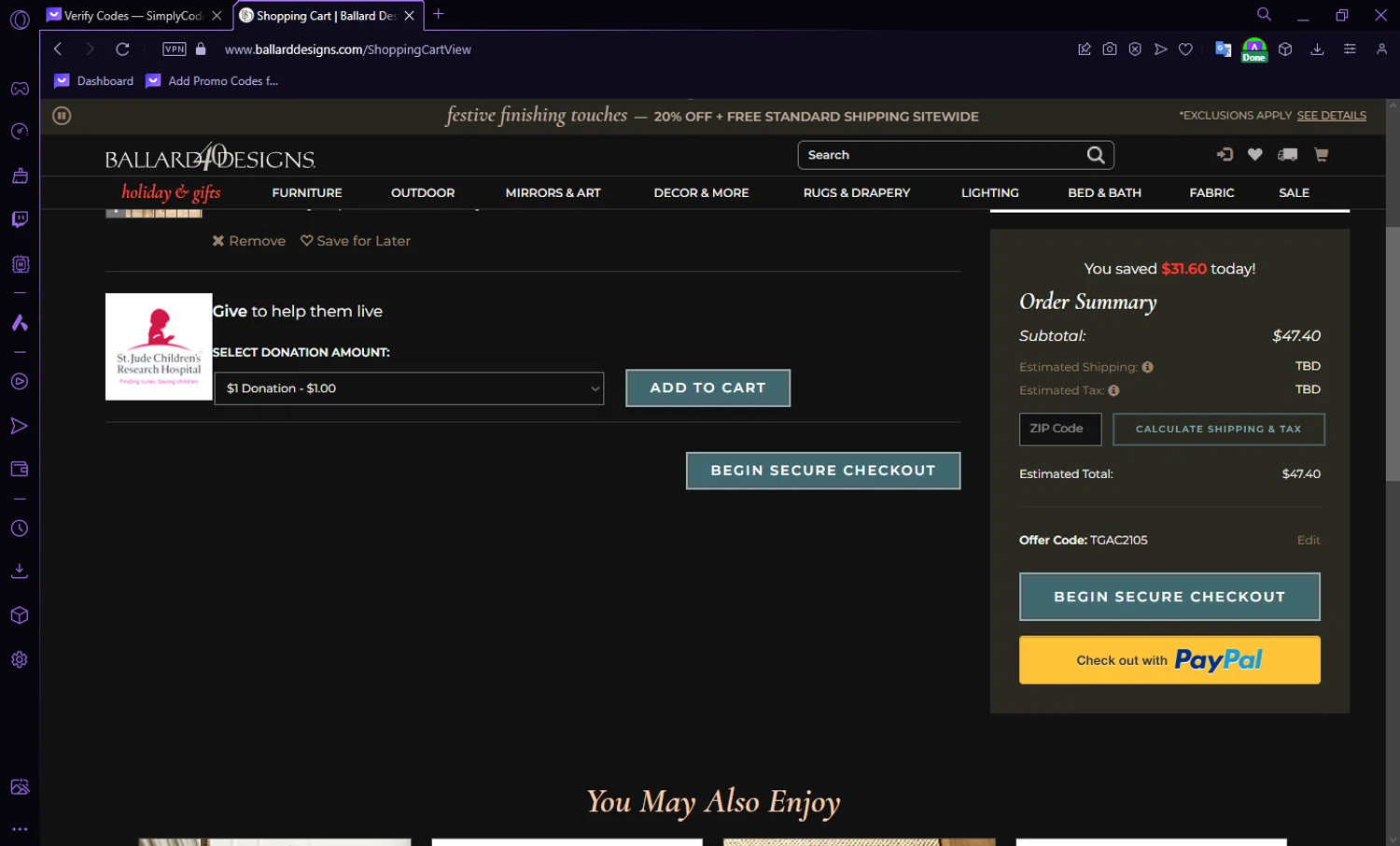The height and width of the screenshot is (846, 1400).
Task: Click Edit next to offer code
Action: 1308,540
